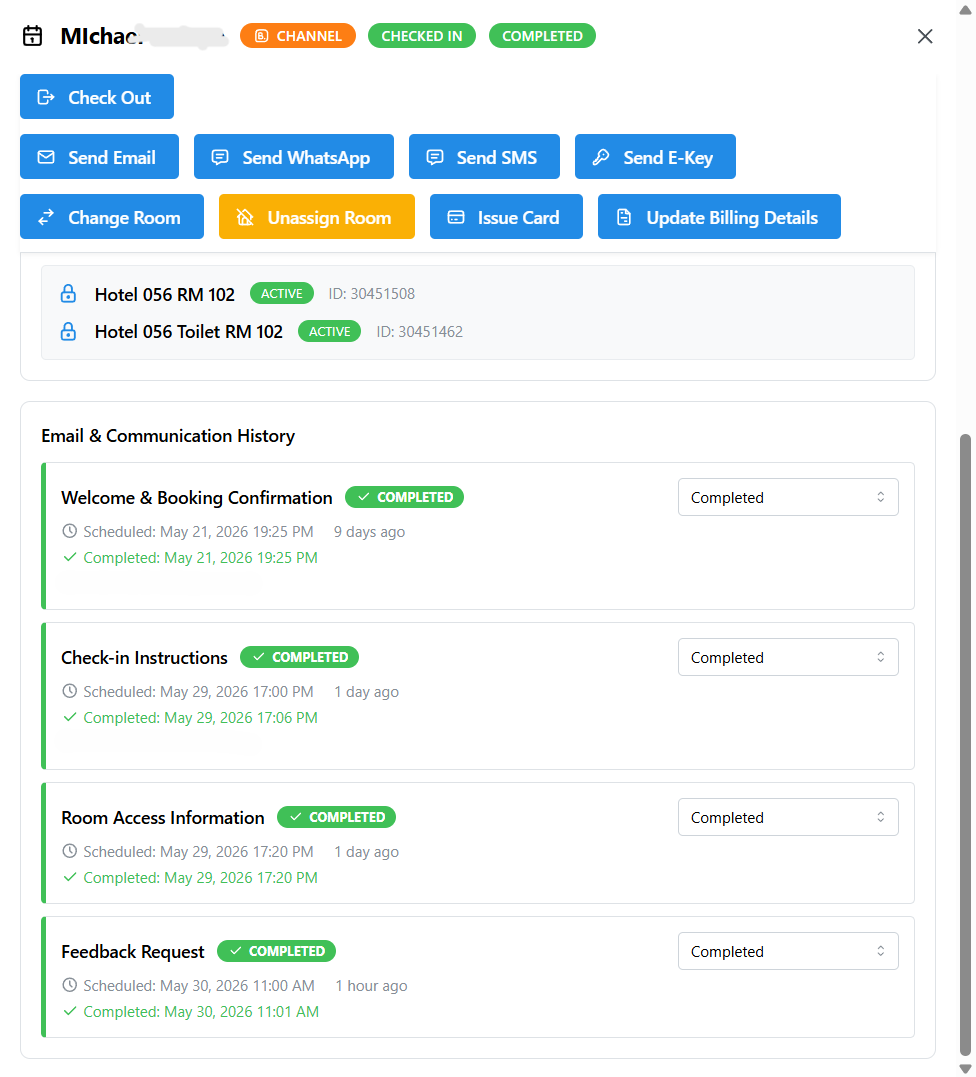Viewport: 976px width, 1077px height.
Task: Click the COMPLETED badge on Room Access Information
Action: 337,817
